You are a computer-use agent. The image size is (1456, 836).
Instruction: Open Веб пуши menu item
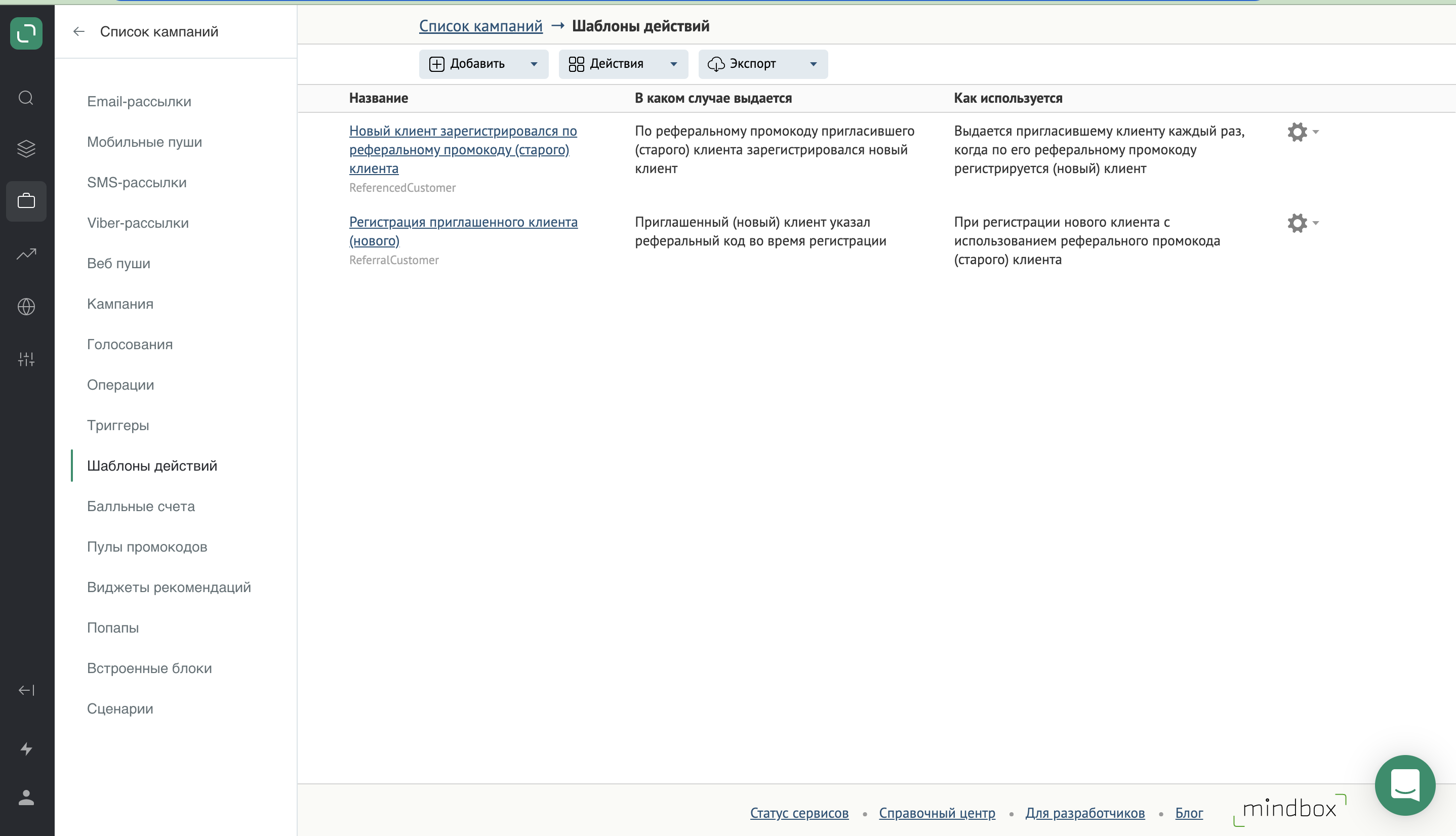(x=118, y=264)
